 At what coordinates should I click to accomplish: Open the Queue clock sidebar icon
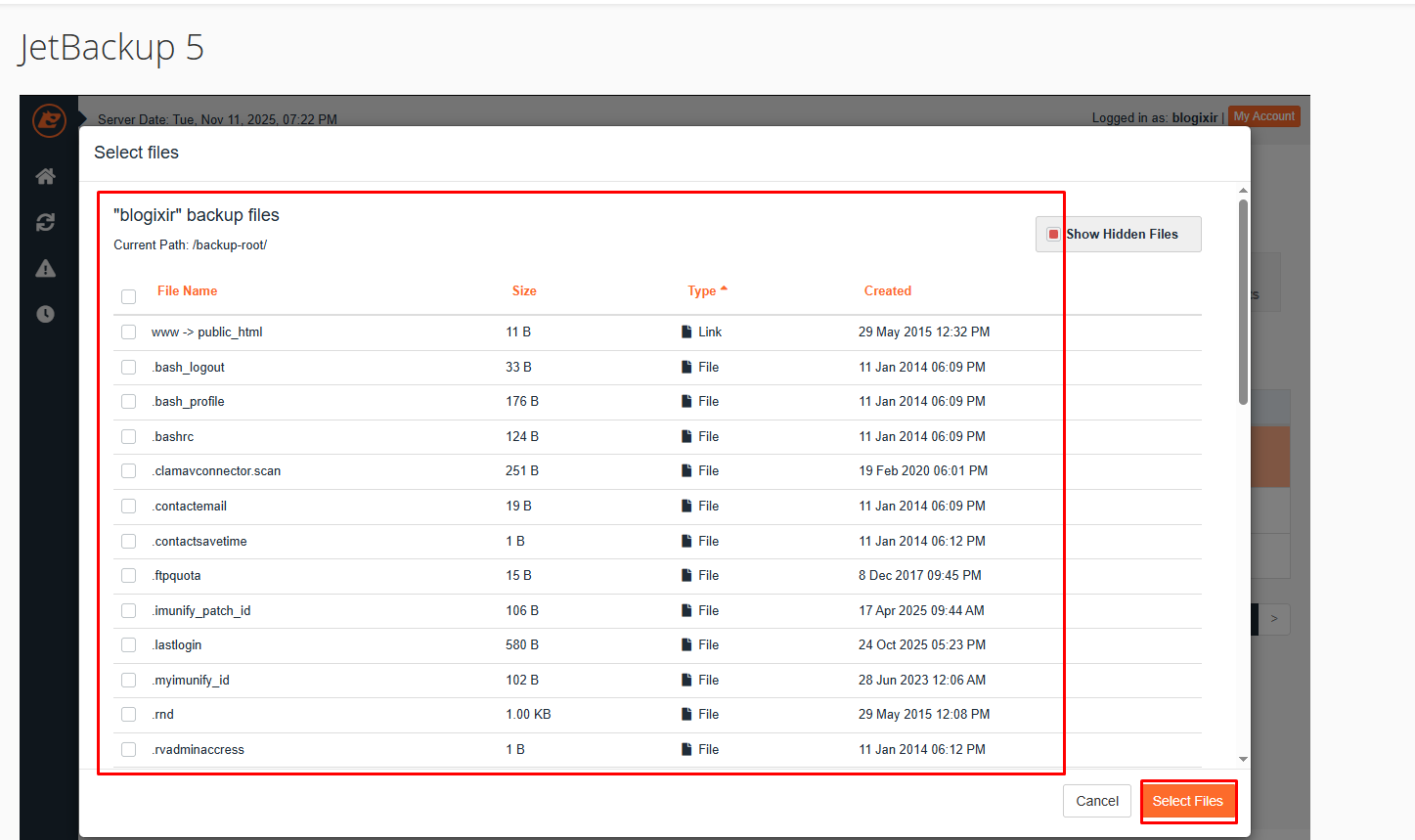pos(45,314)
